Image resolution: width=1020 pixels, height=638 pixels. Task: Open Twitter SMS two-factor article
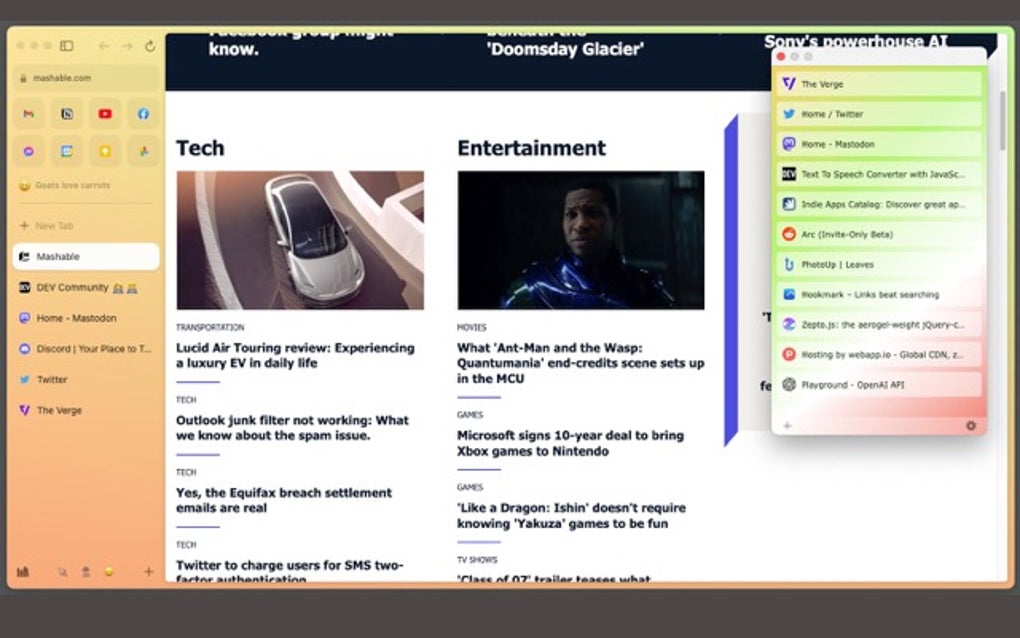(x=289, y=571)
